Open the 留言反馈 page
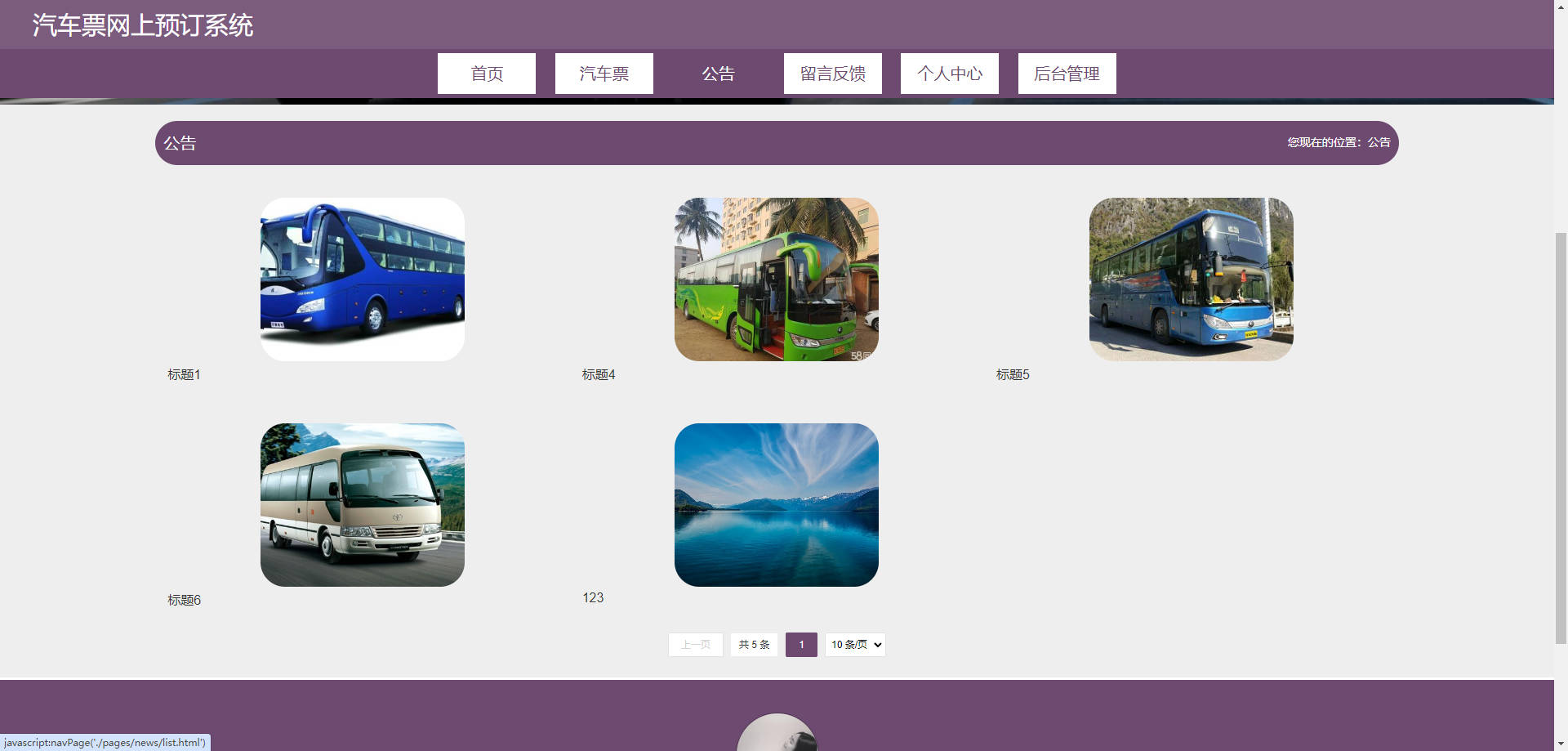This screenshot has height=751, width=1568. point(833,74)
